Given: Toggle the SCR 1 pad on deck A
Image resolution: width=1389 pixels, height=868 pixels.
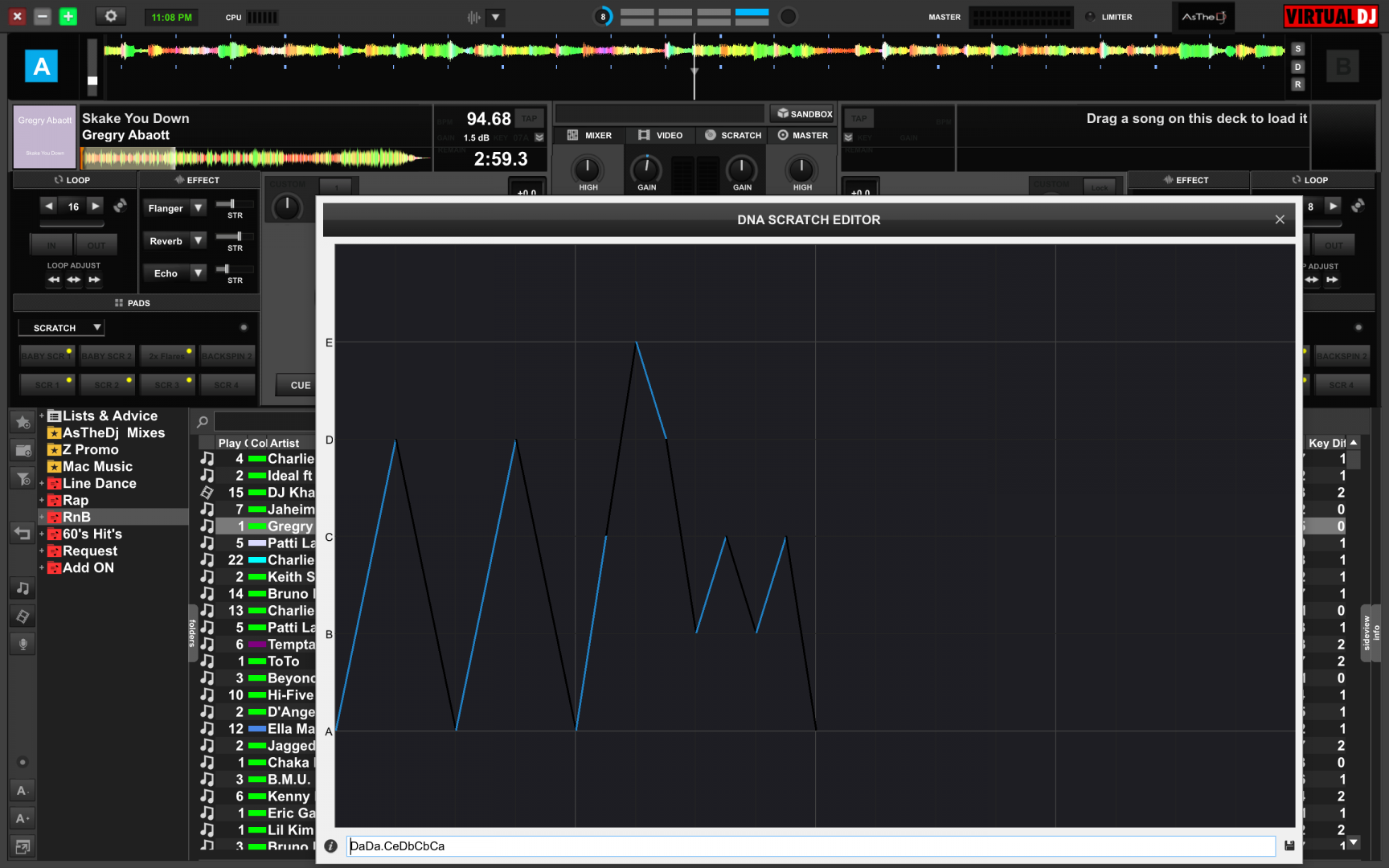Looking at the screenshot, I should (x=47, y=385).
